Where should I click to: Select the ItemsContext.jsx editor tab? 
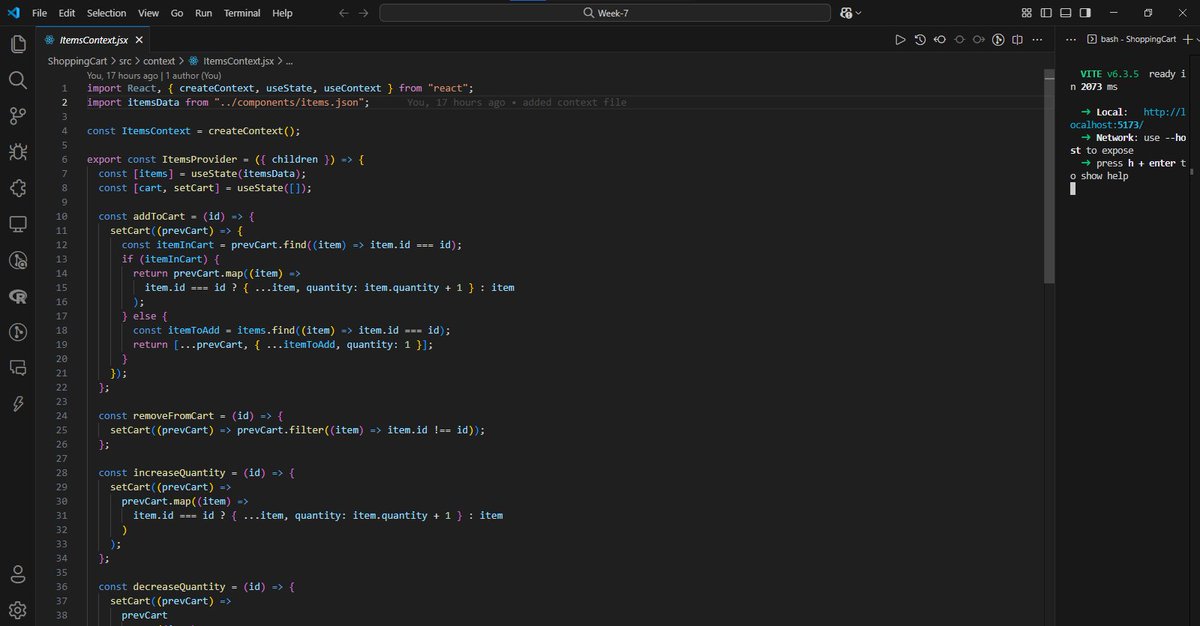click(x=93, y=40)
